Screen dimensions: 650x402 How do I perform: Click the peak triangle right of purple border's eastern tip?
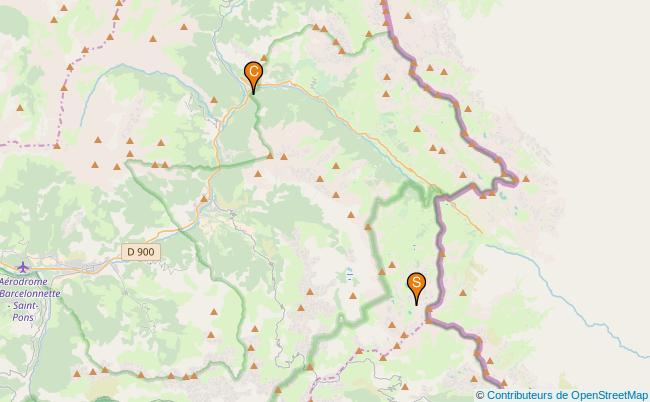(x=526, y=179)
